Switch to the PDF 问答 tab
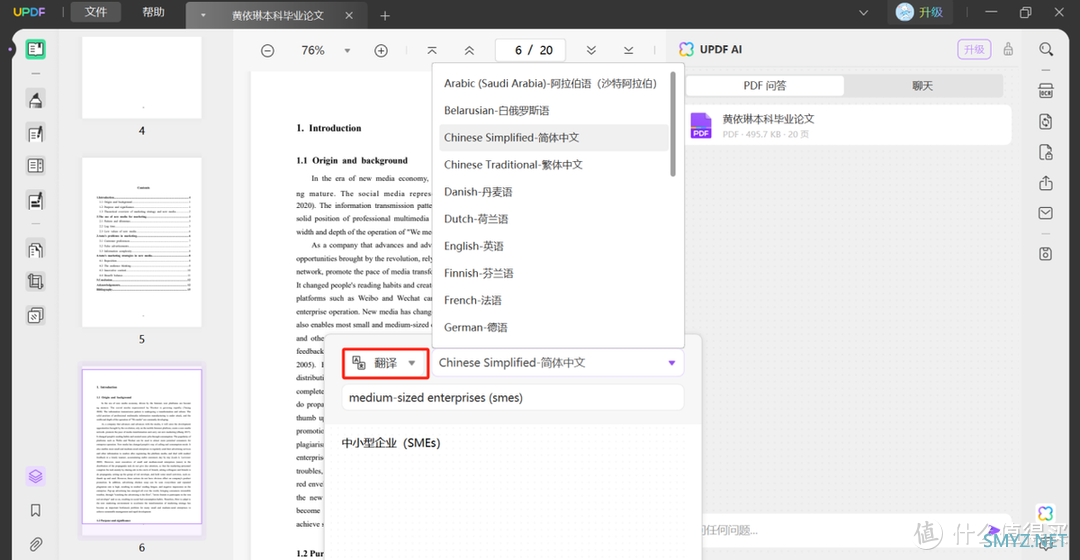1080x560 pixels. [x=765, y=86]
